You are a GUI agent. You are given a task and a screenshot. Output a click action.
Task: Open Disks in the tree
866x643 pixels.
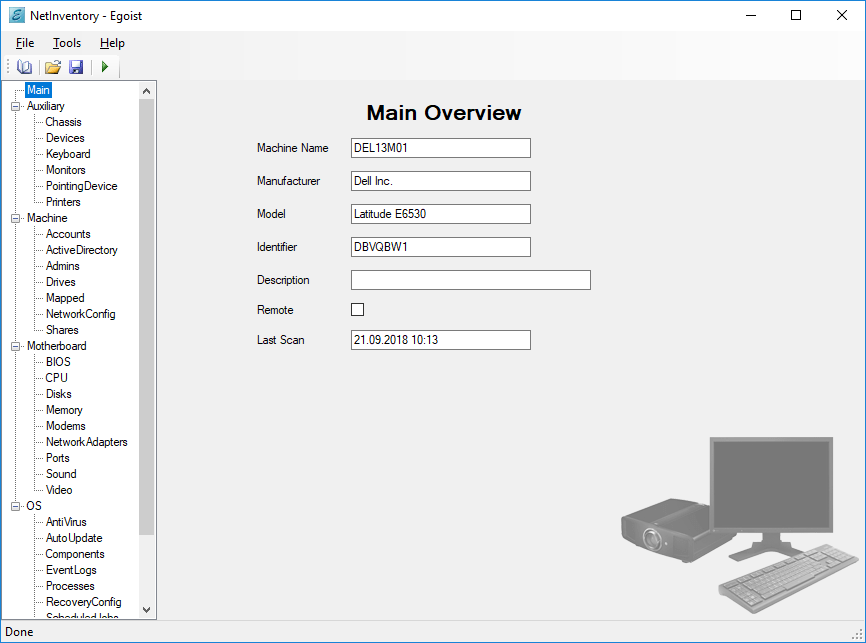coord(59,394)
